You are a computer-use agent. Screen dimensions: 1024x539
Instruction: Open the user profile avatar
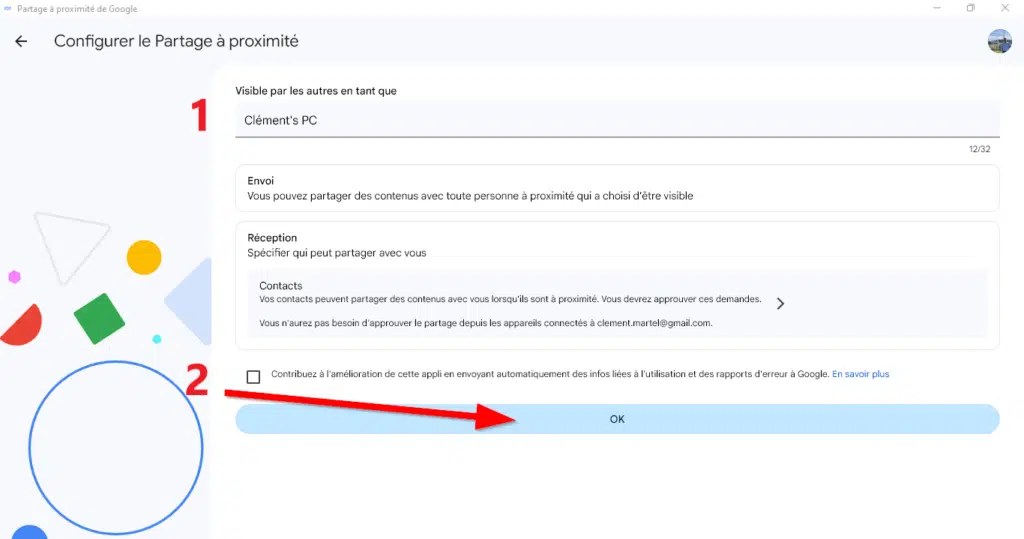pos(999,41)
